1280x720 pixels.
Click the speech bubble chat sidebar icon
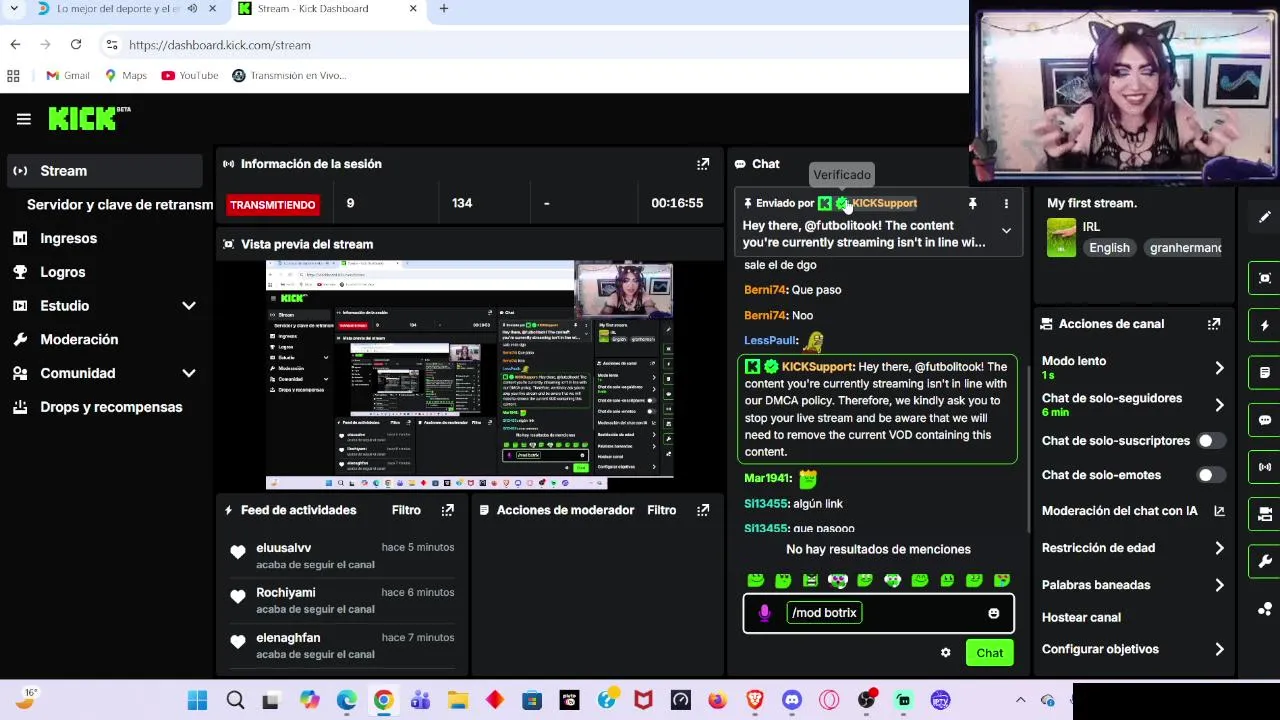pos(1265,420)
